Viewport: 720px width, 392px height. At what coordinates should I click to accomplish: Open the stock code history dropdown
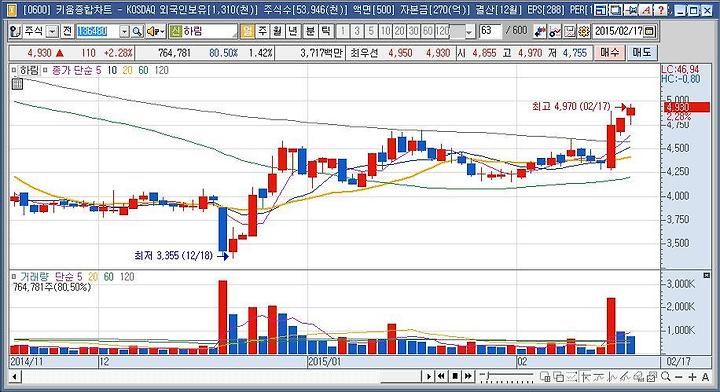pos(124,31)
